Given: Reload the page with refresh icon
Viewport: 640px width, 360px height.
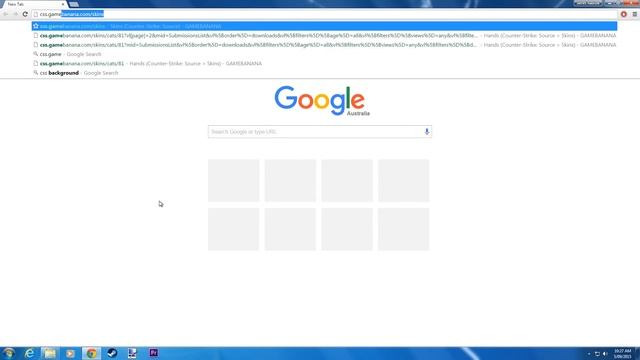Looking at the screenshot, I should pyautogui.click(x=25, y=14).
